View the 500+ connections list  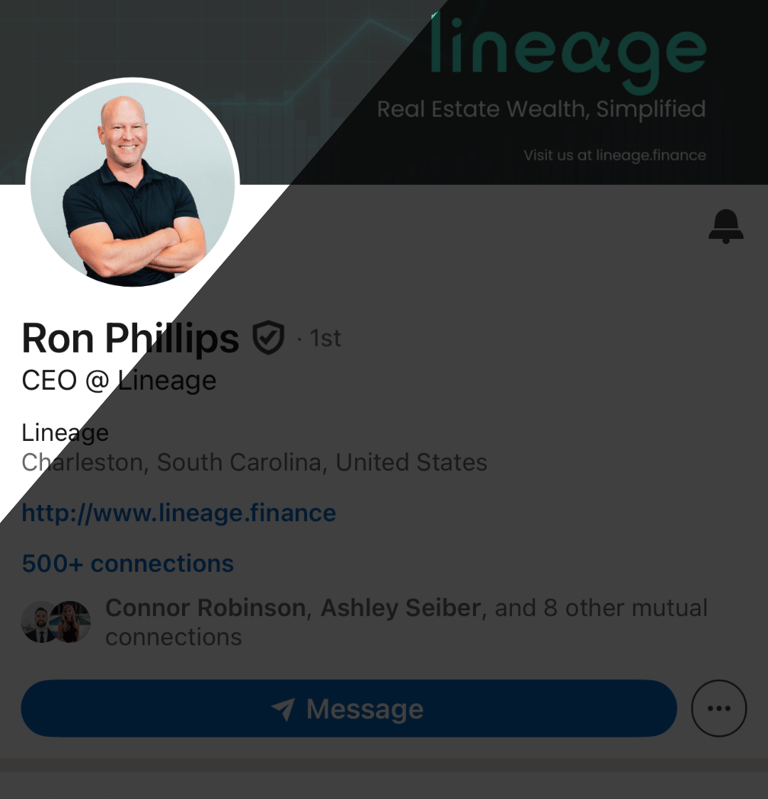(127, 563)
